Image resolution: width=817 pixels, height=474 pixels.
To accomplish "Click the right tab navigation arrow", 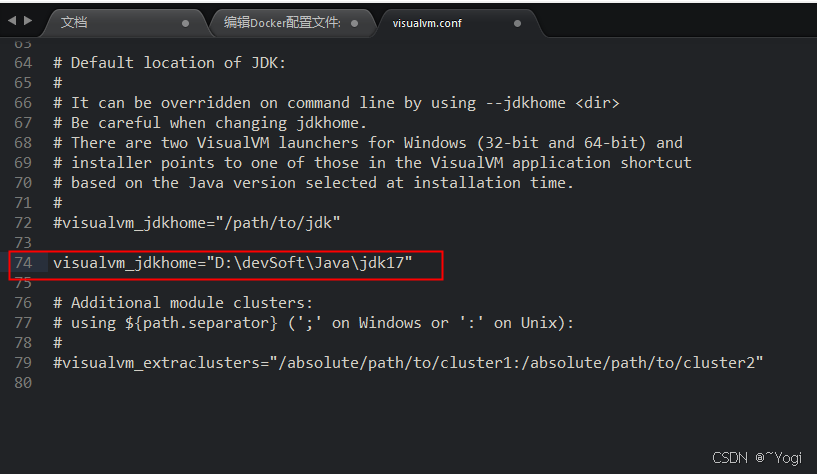I will [x=27, y=22].
